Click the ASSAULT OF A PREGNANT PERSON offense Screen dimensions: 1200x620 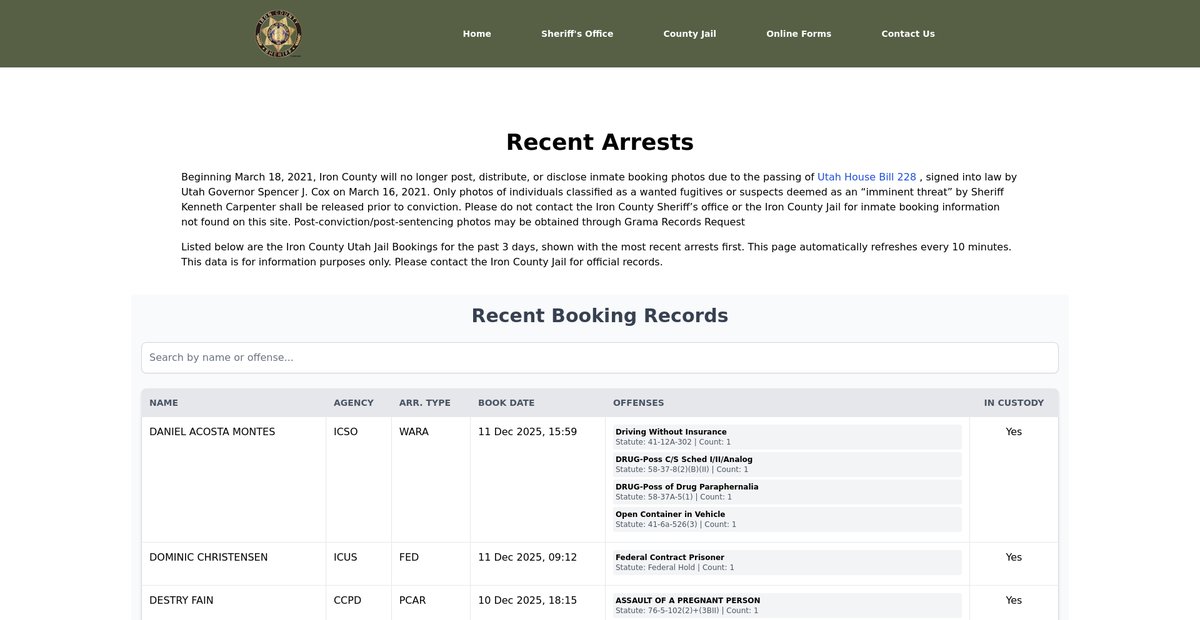point(787,605)
